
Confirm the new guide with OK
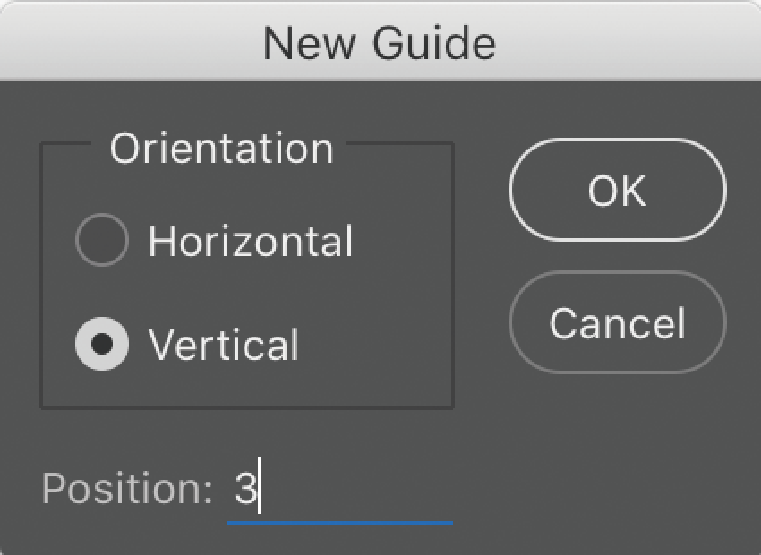point(617,190)
